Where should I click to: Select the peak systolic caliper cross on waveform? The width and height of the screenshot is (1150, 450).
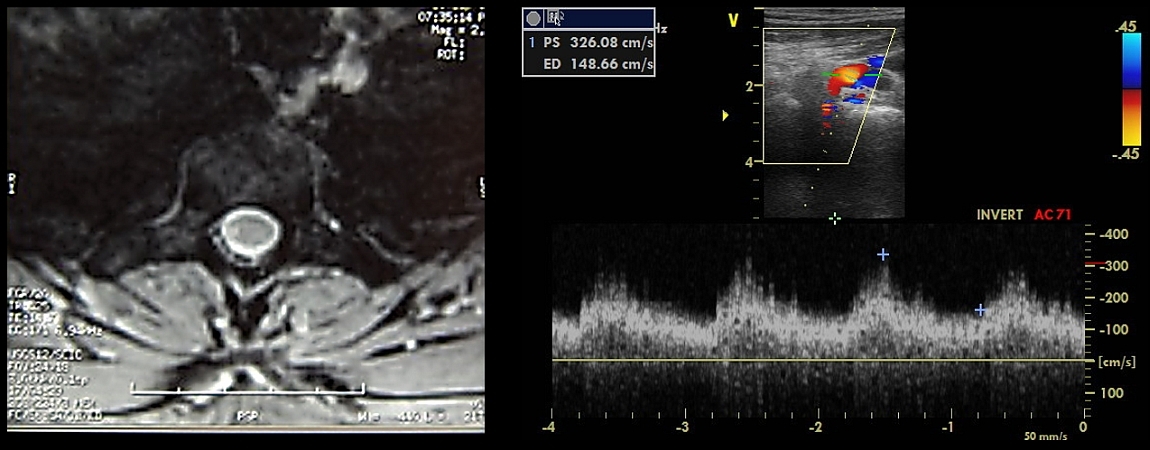click(883, 254)
